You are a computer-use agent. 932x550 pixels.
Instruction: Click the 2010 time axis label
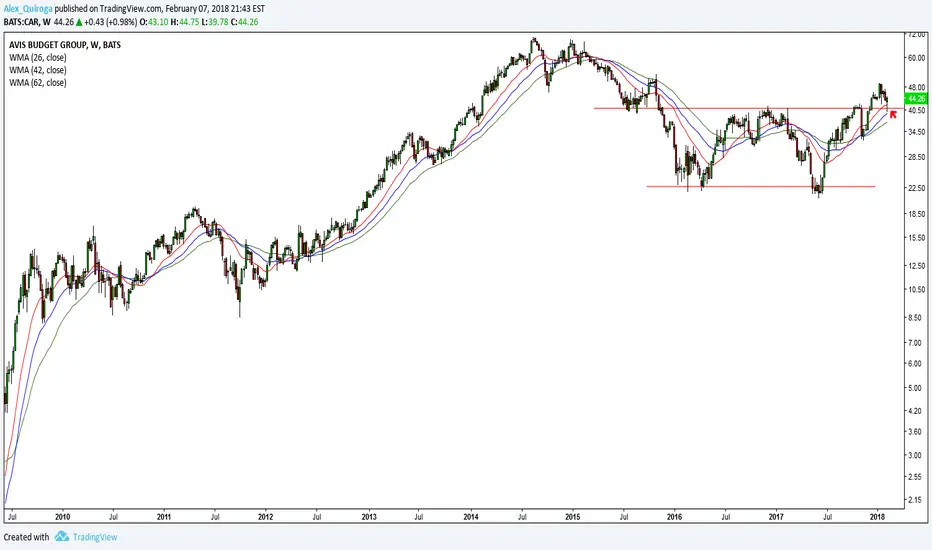62,517
